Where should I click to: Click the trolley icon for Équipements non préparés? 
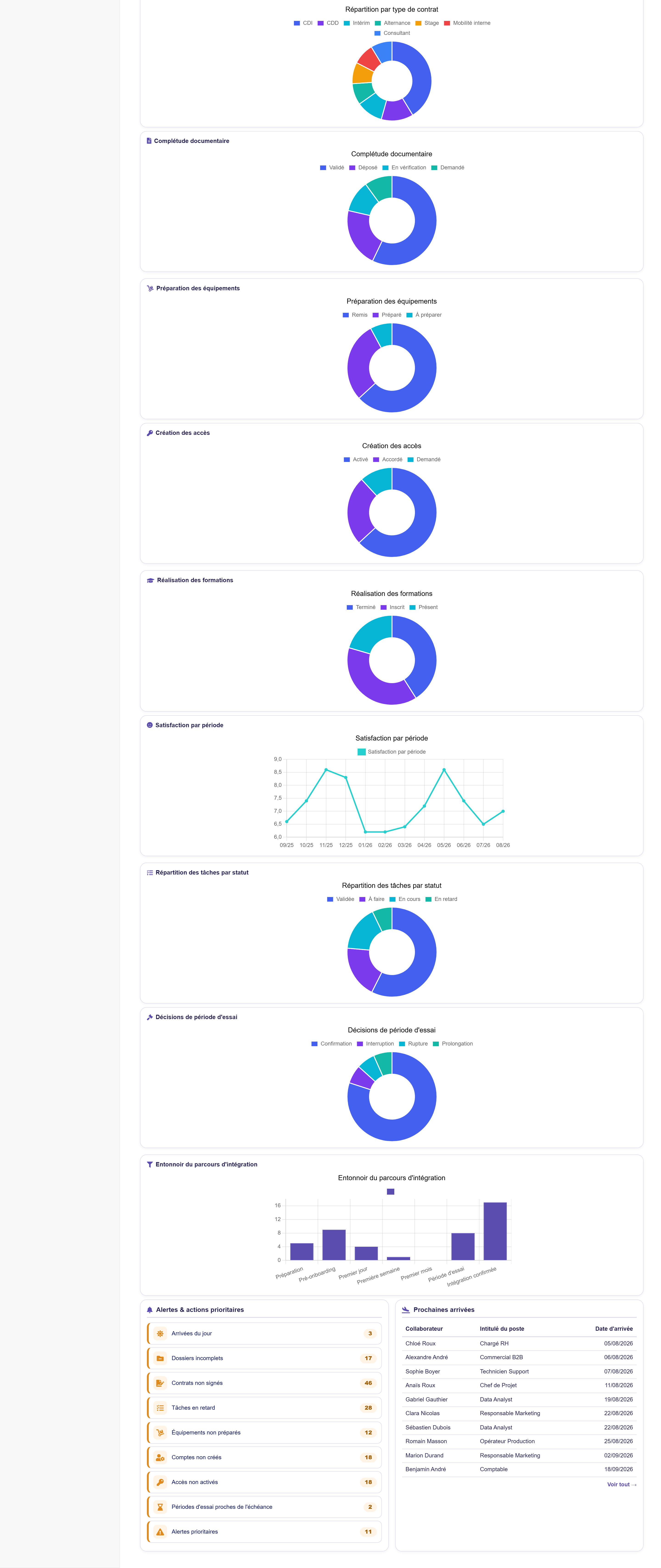click(160, 1432)
